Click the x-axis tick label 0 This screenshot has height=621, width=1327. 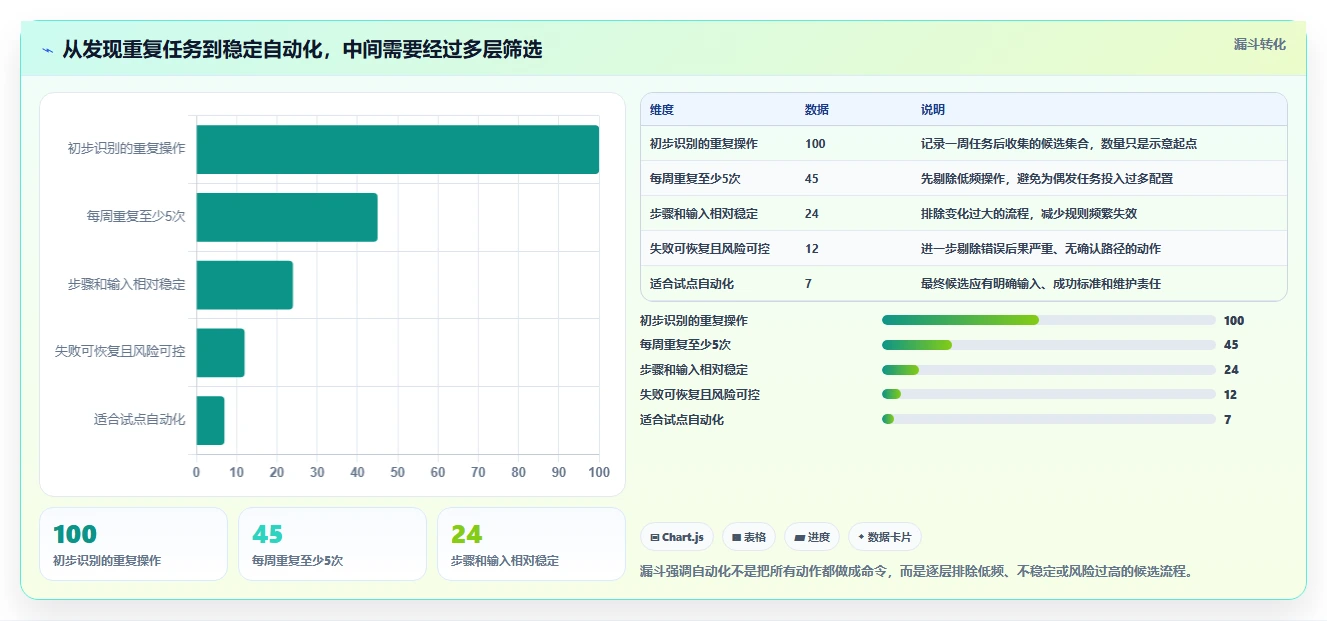pyautogui.click(x=196, y=472)
